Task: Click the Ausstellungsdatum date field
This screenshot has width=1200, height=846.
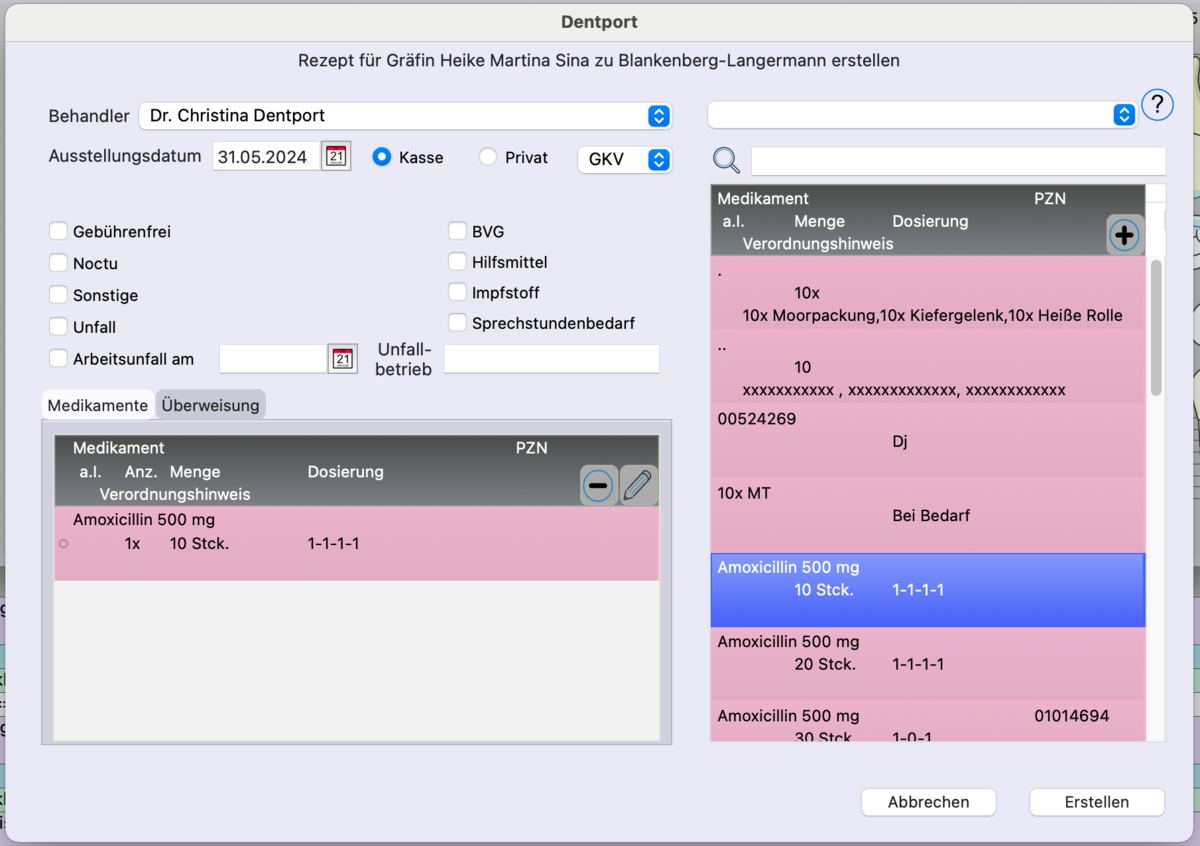Action: point(266,157)
